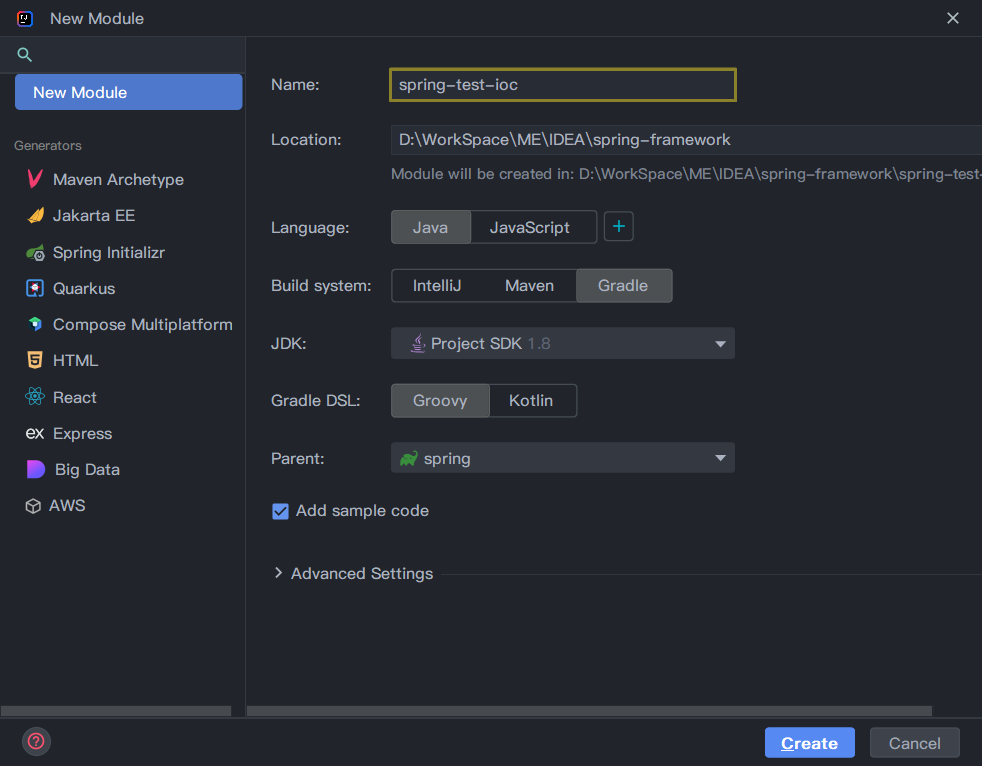Set Gradle DSL to Kotlin
The height and width of the screenshot is (766, 982).
pyautogui.click(x=531, y=400)
